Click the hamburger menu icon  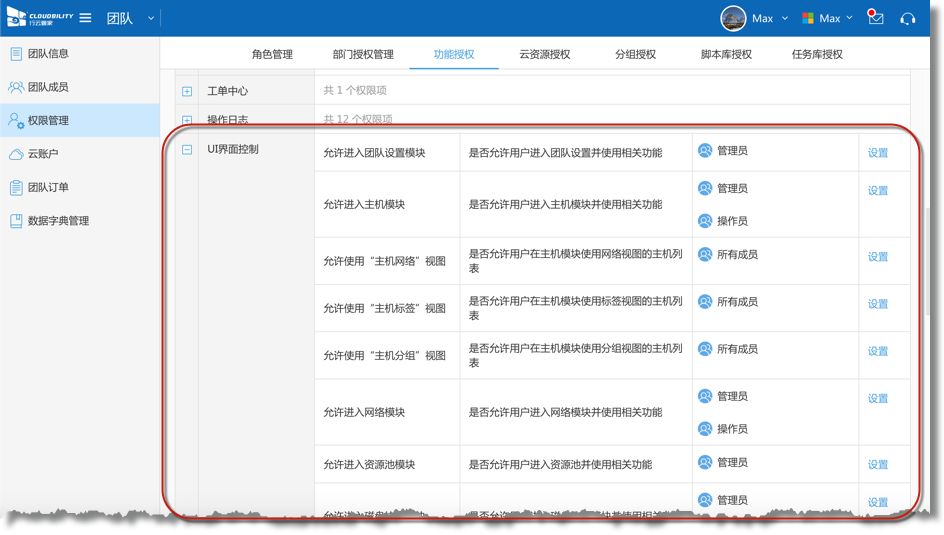[86, 18]
